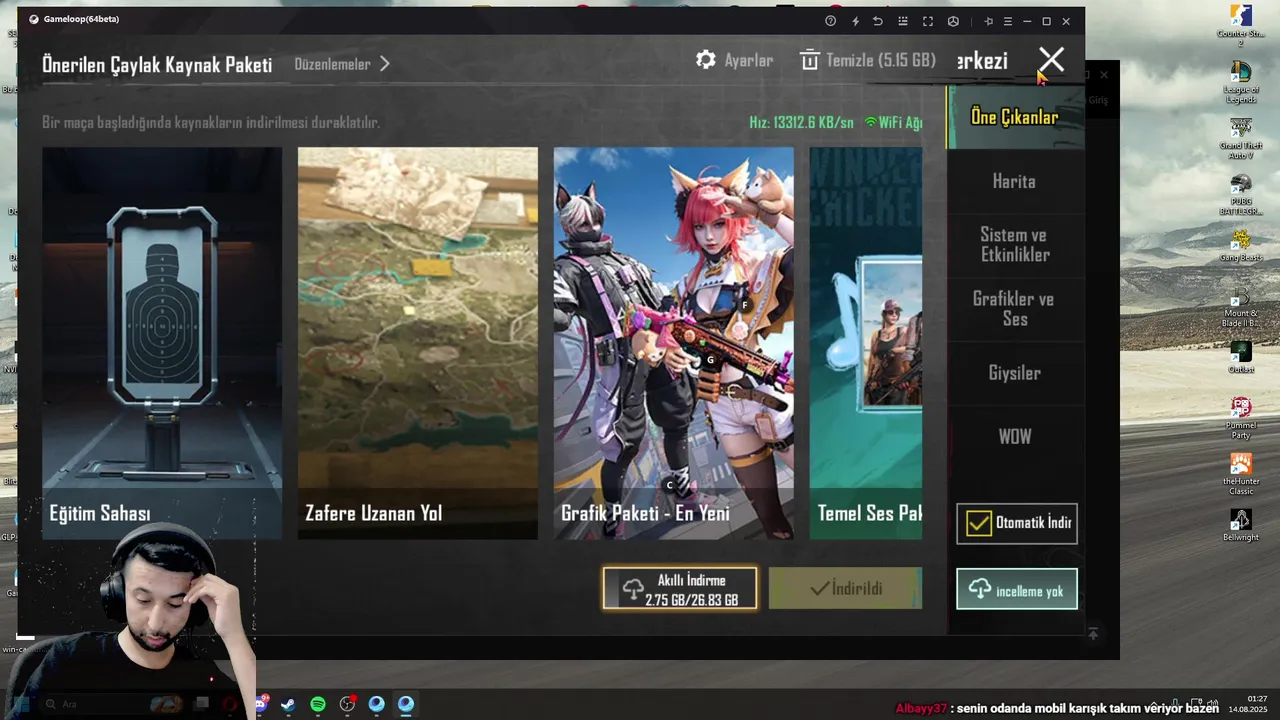Pin the Gameloop window on top

[x=988, y=21]
